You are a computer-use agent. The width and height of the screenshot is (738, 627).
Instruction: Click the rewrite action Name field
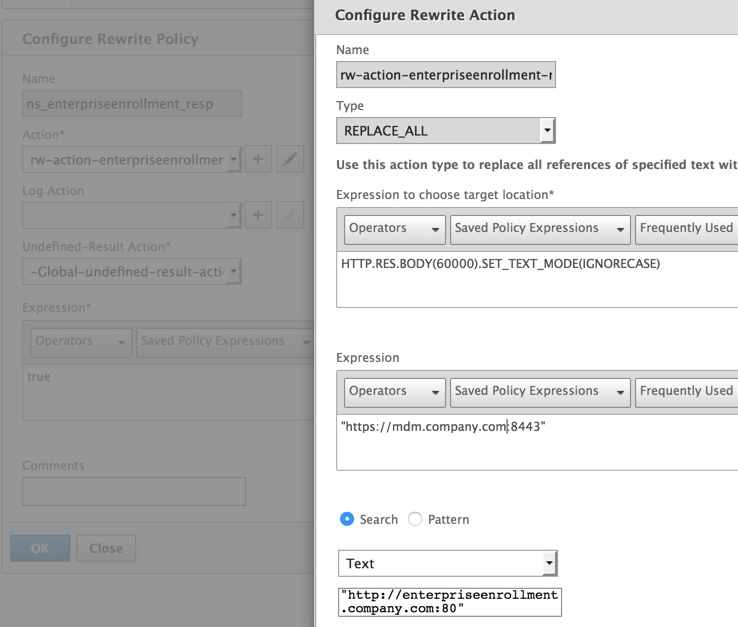(446, 75)
